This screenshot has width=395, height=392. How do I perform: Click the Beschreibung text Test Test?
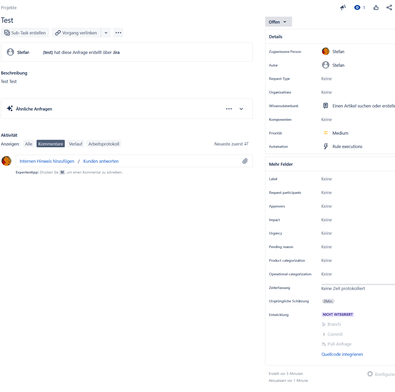(x=9, y=81)
